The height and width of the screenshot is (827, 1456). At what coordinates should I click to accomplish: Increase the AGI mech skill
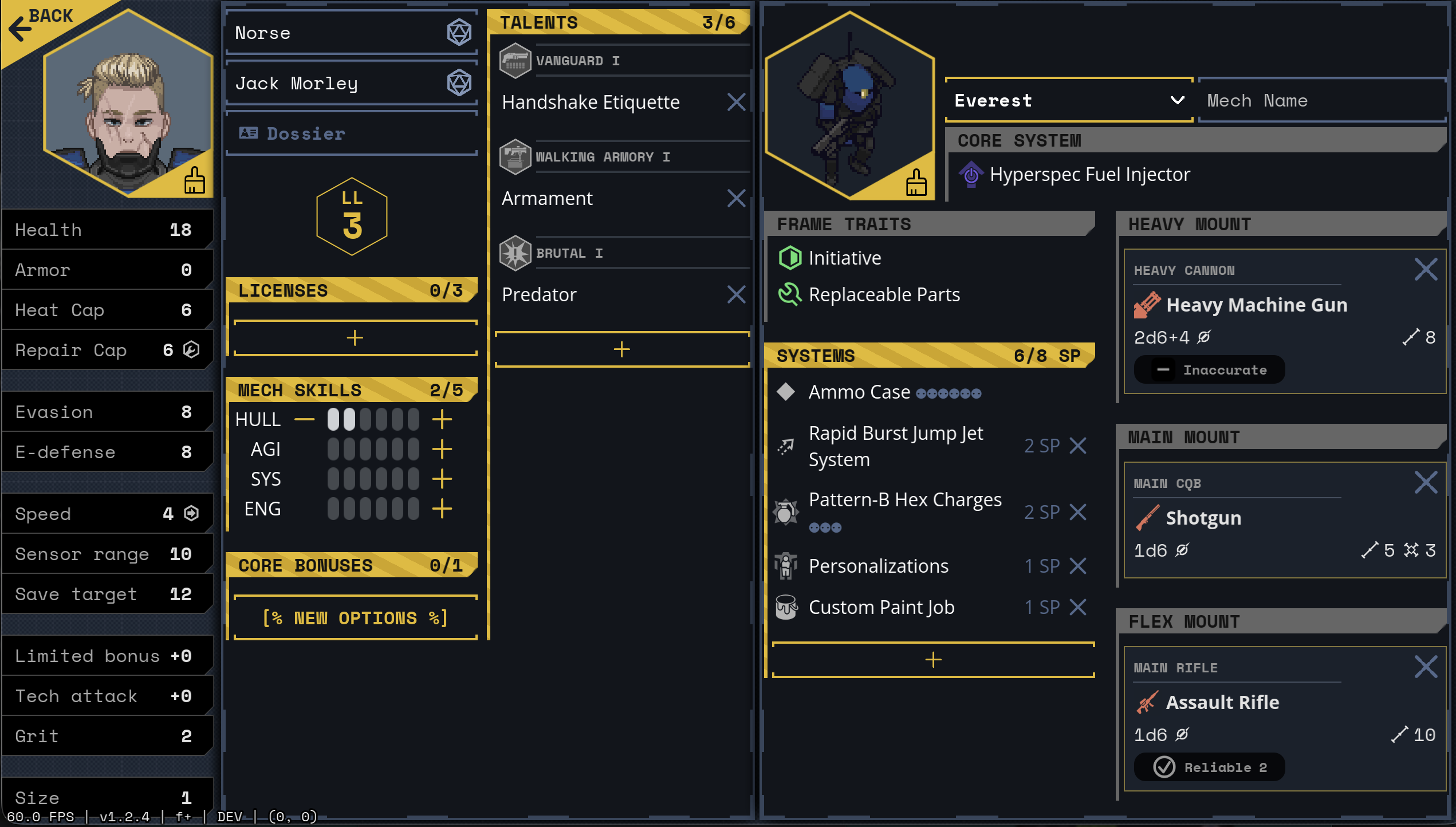[x=442, y=449]
